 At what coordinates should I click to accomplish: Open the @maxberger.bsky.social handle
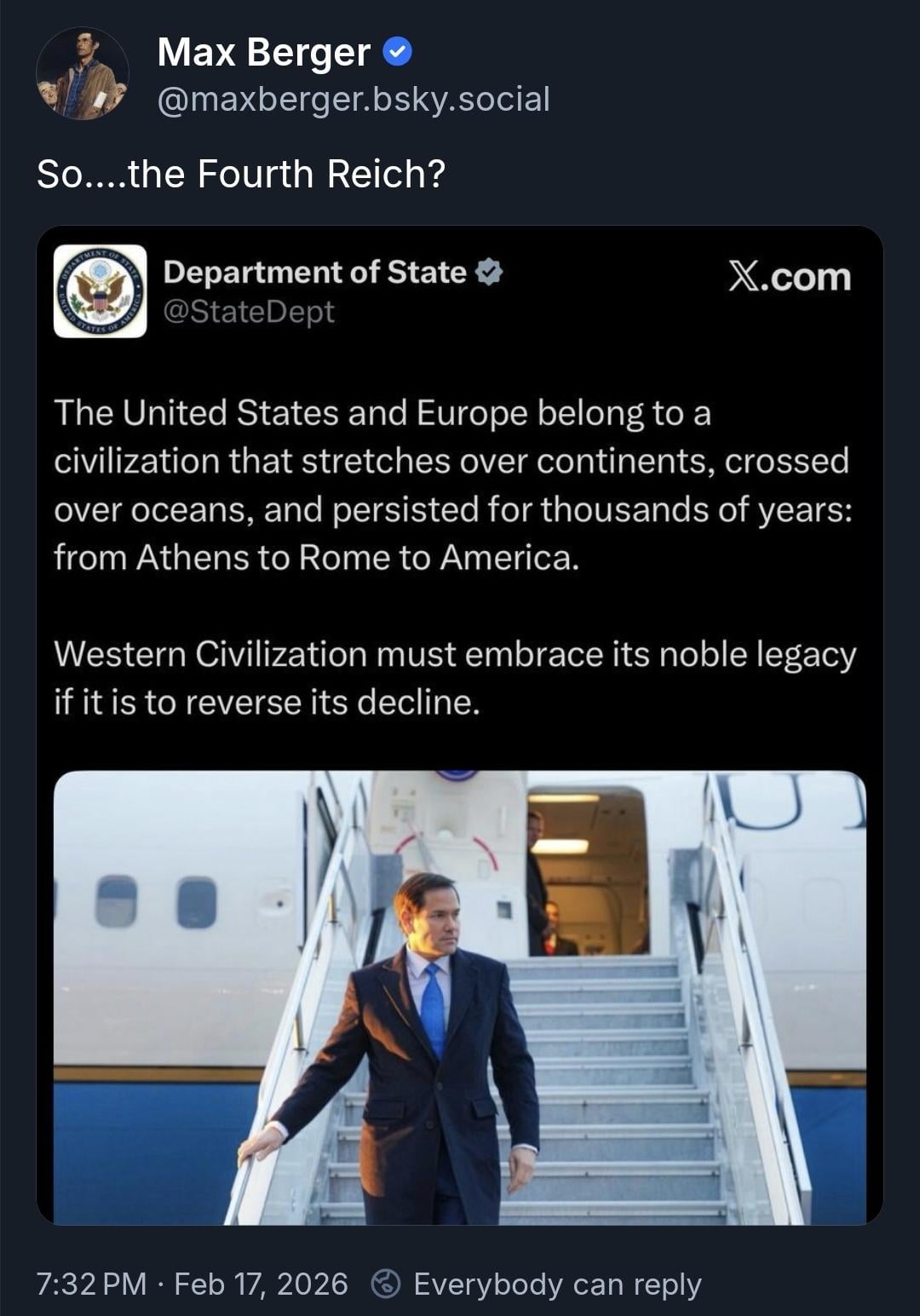(x=354, y=100)
